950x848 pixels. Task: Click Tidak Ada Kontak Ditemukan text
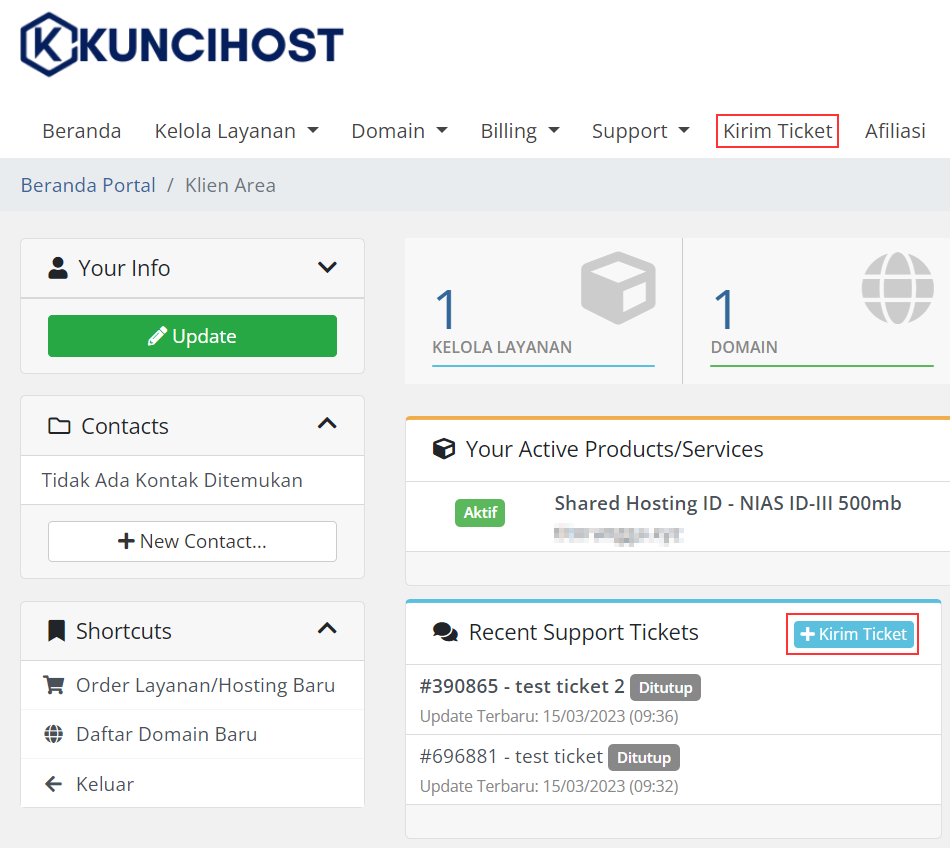click(172, 480)
